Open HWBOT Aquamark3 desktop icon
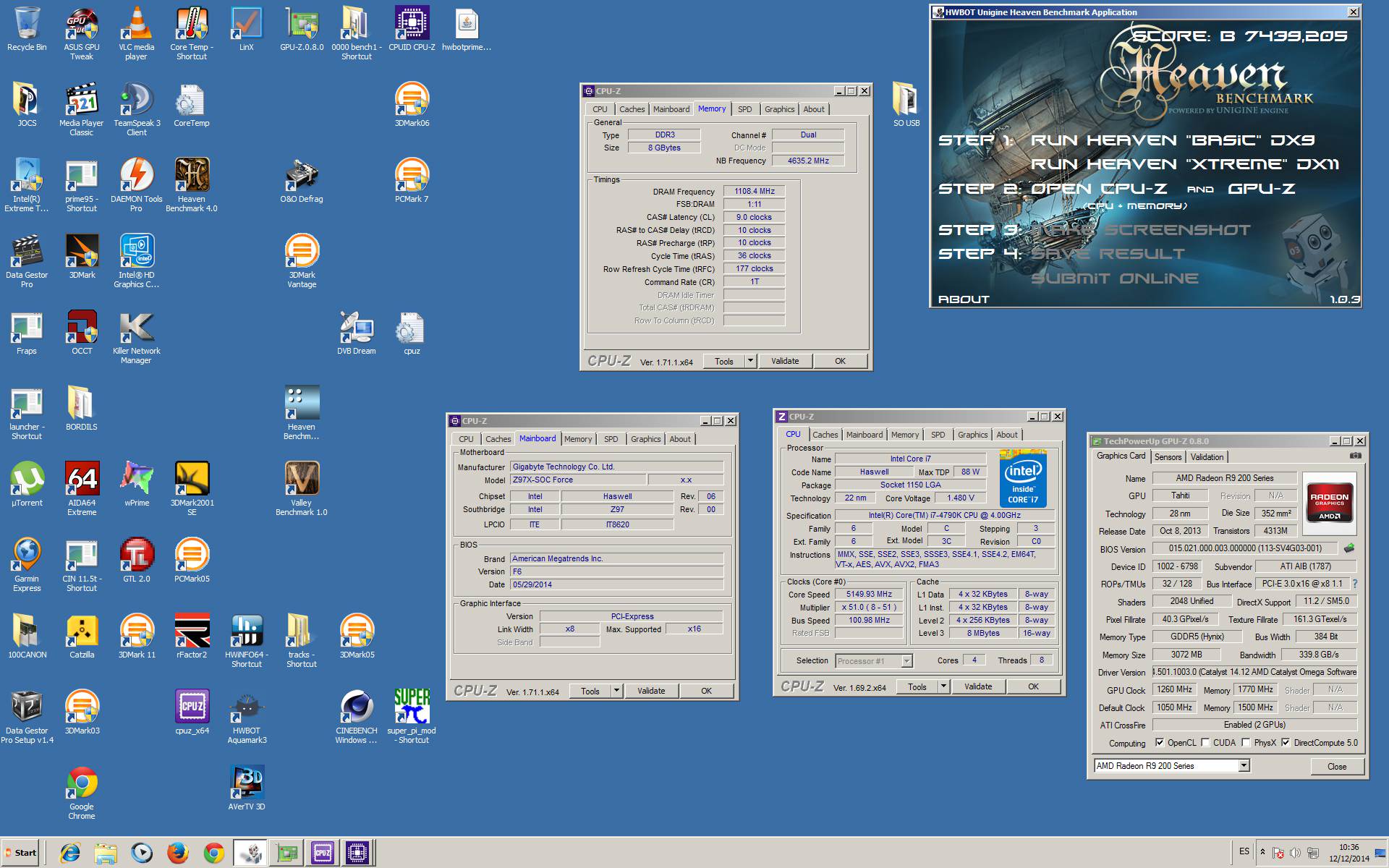 click(x=247, y=716)
